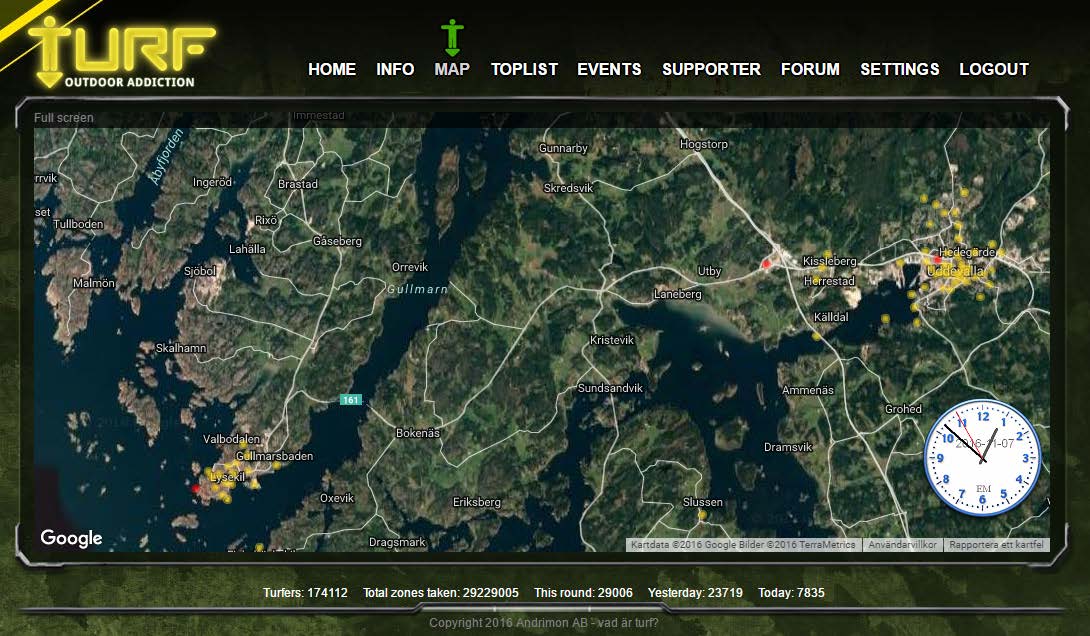Click the Google logo on the map
This screenshot has width=1090, height=636.
point(71,538)
